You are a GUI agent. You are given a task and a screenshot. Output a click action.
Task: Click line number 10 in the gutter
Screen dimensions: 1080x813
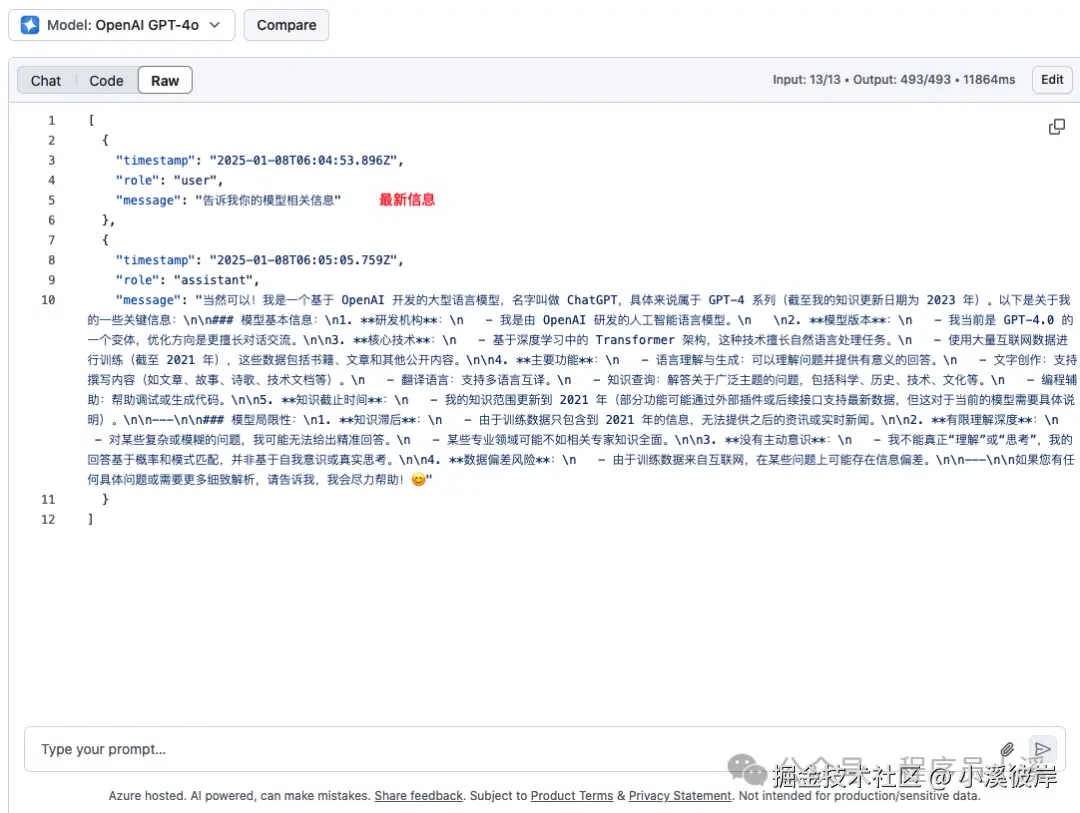[48, 300]
